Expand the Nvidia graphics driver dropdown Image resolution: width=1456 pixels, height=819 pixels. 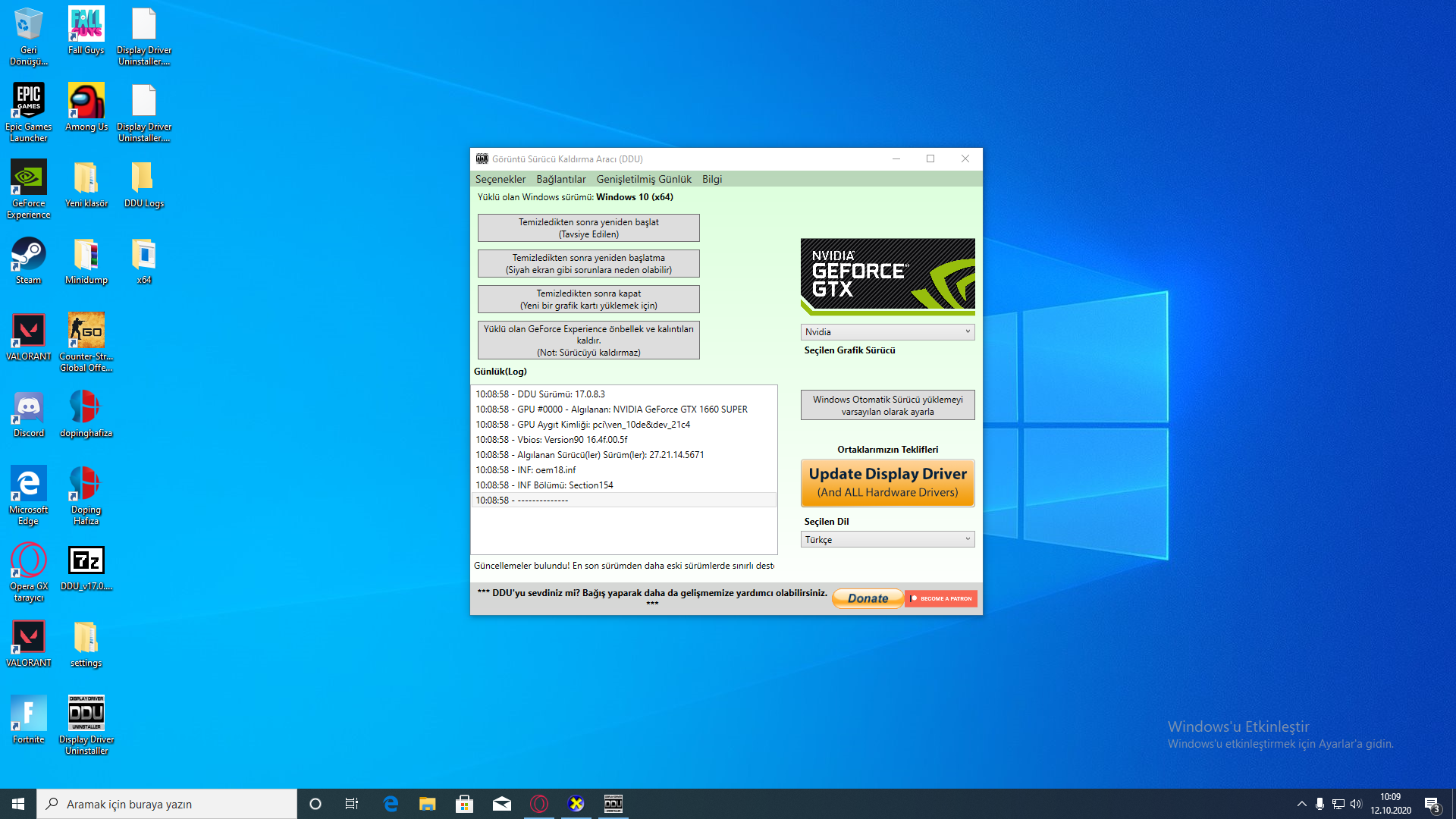tap(887, 332)
